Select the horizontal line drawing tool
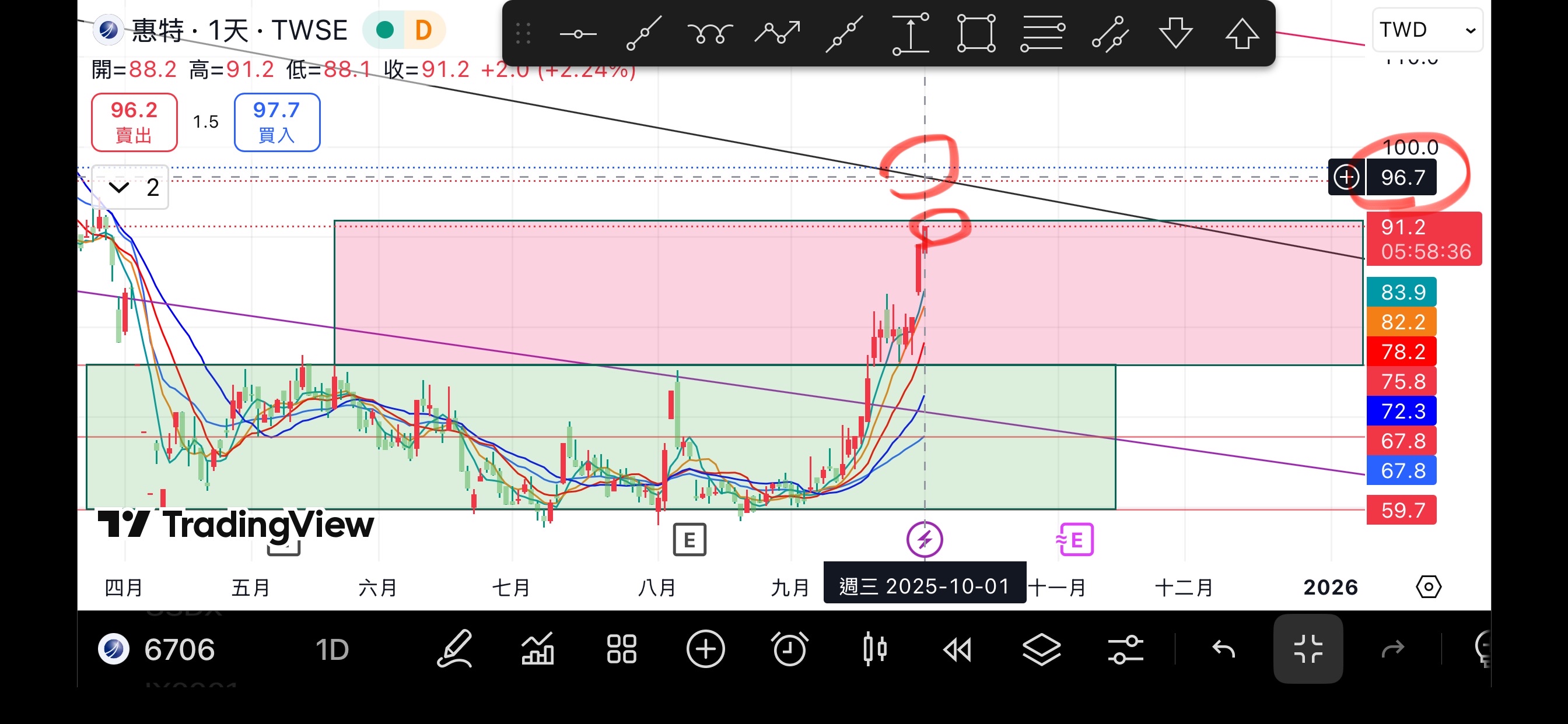The image size is (1568, 724). pos(577,33)
